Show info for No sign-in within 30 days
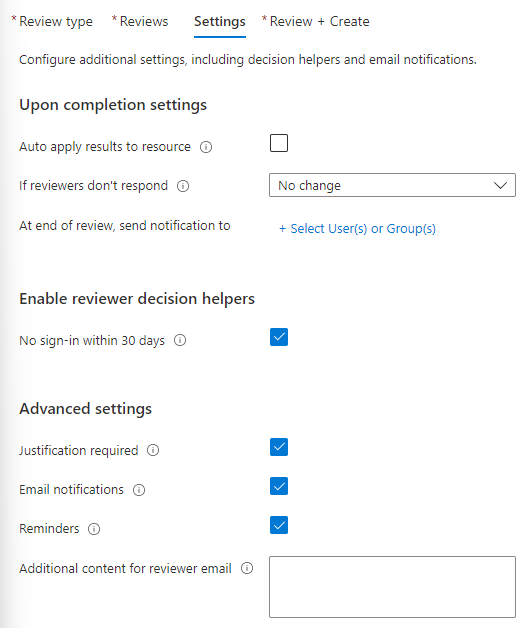525x628 pixels. (180, 340)
